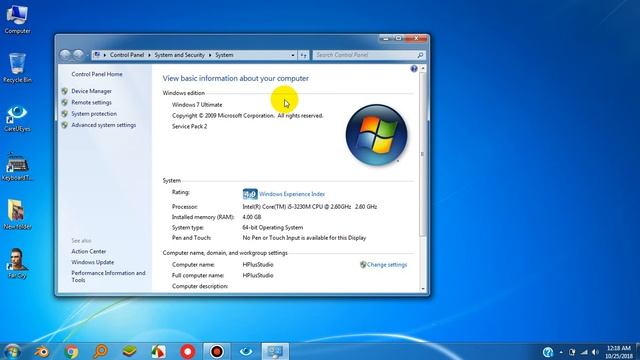Click the Service Pack 2 text

tap(189, 126)
